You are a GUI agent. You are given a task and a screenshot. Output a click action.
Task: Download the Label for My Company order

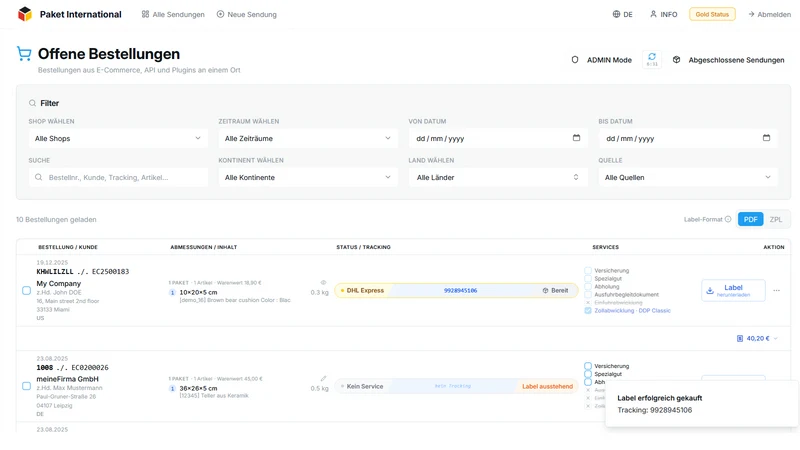(733, 290)
